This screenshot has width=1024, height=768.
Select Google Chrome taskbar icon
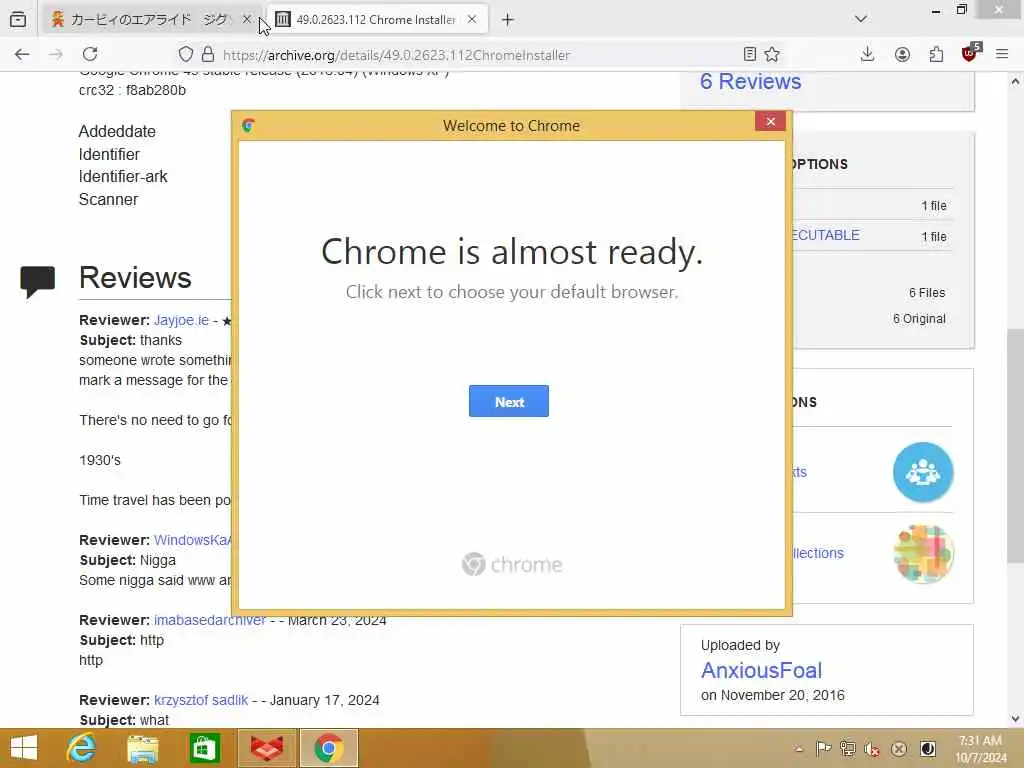tap(329, 748)
